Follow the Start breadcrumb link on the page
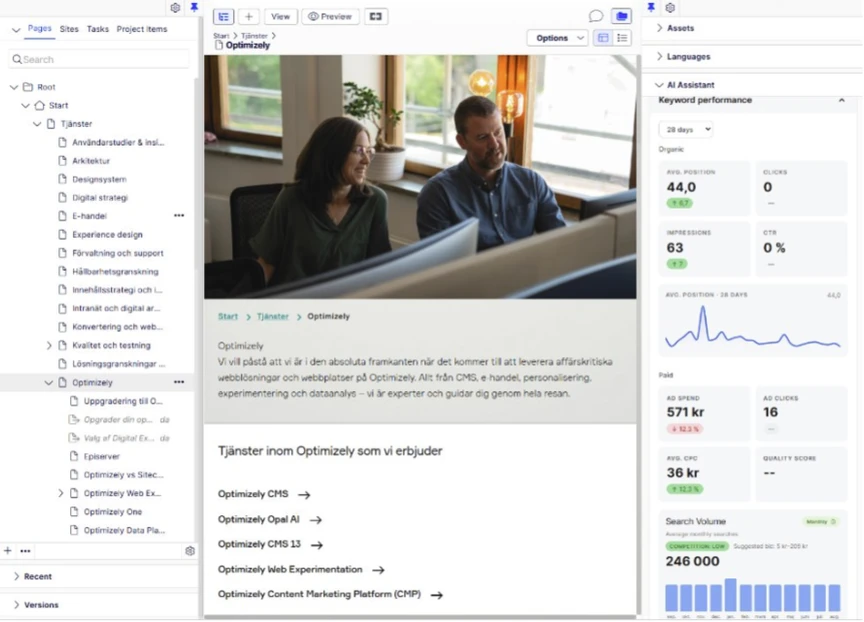The width and height of the screenshot is (864, 622). pyautogui.click(x=228, y=317)
